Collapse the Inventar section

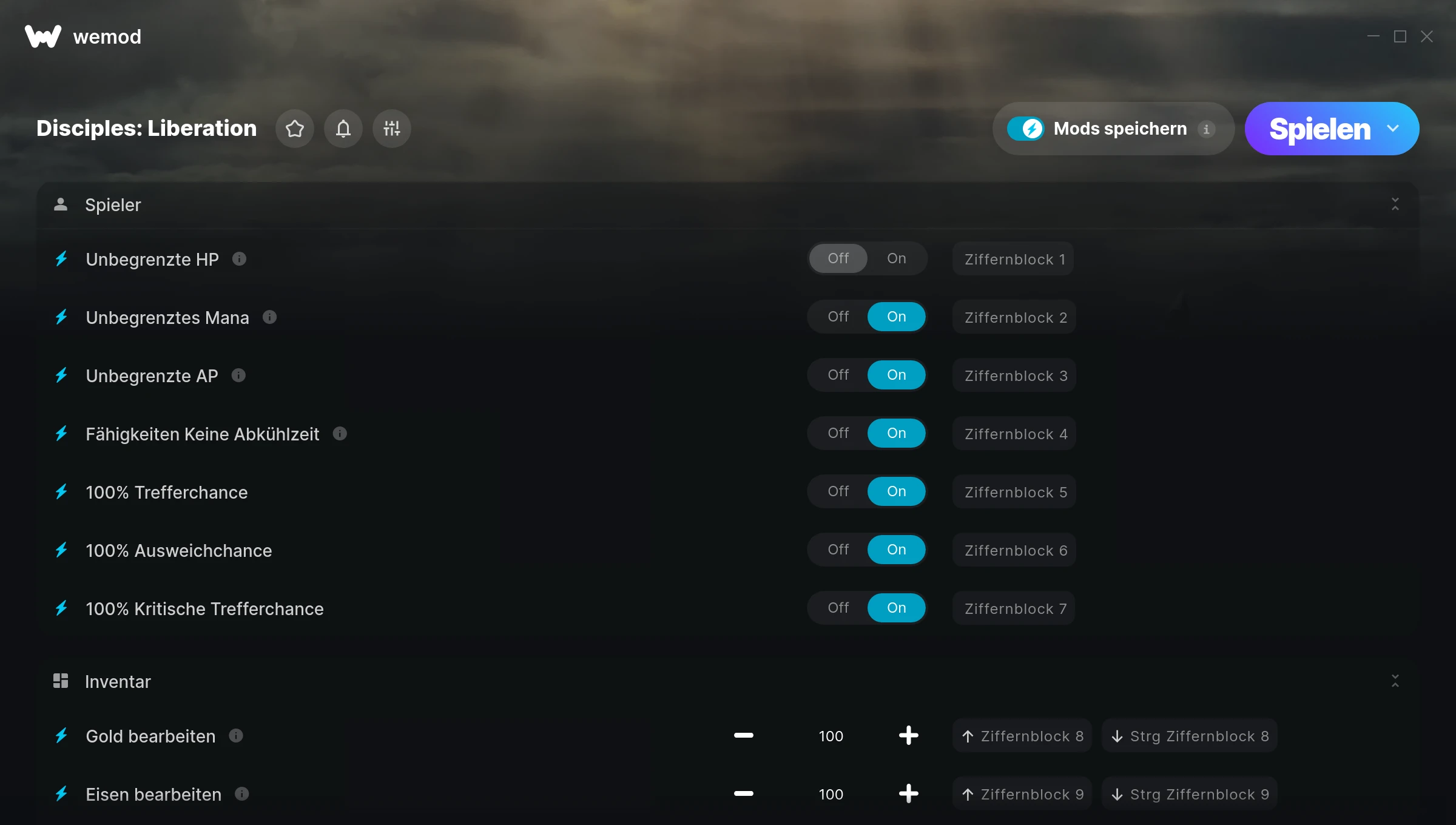1395,681
